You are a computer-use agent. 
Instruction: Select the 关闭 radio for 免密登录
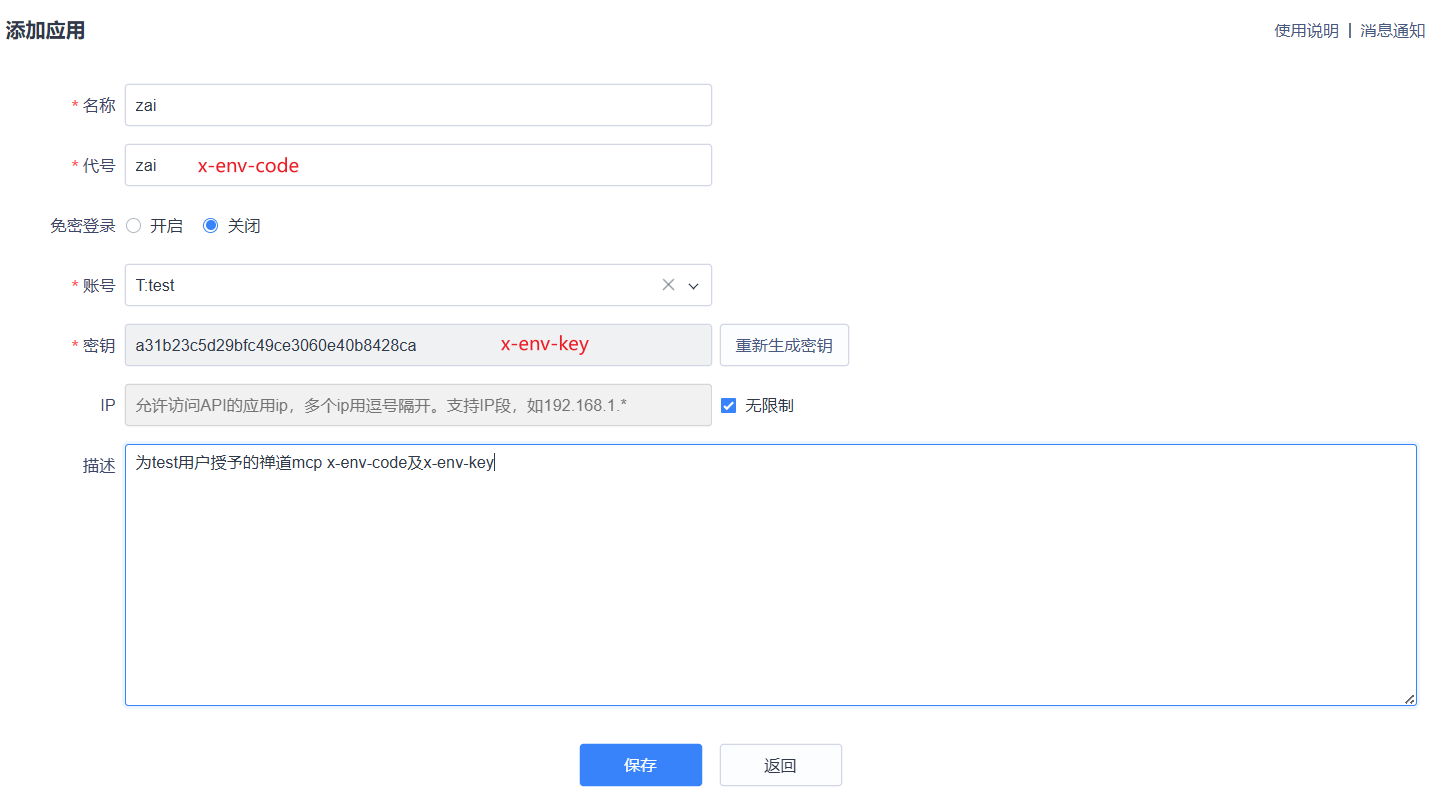(211, 226)
